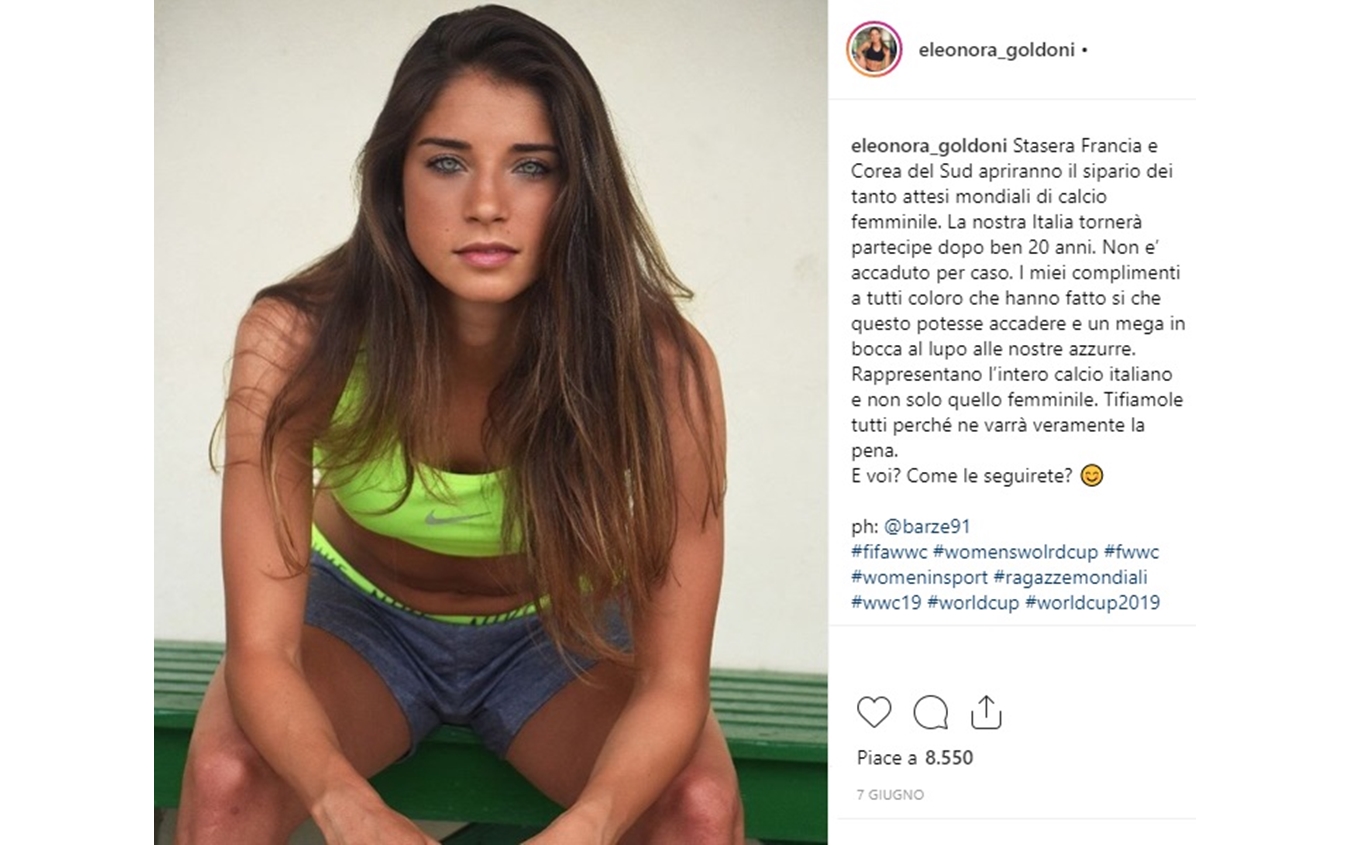Viewport: 1350px width, 845px height.
Task: Open the #worldcup hashtag
Action: pos(973,603)
